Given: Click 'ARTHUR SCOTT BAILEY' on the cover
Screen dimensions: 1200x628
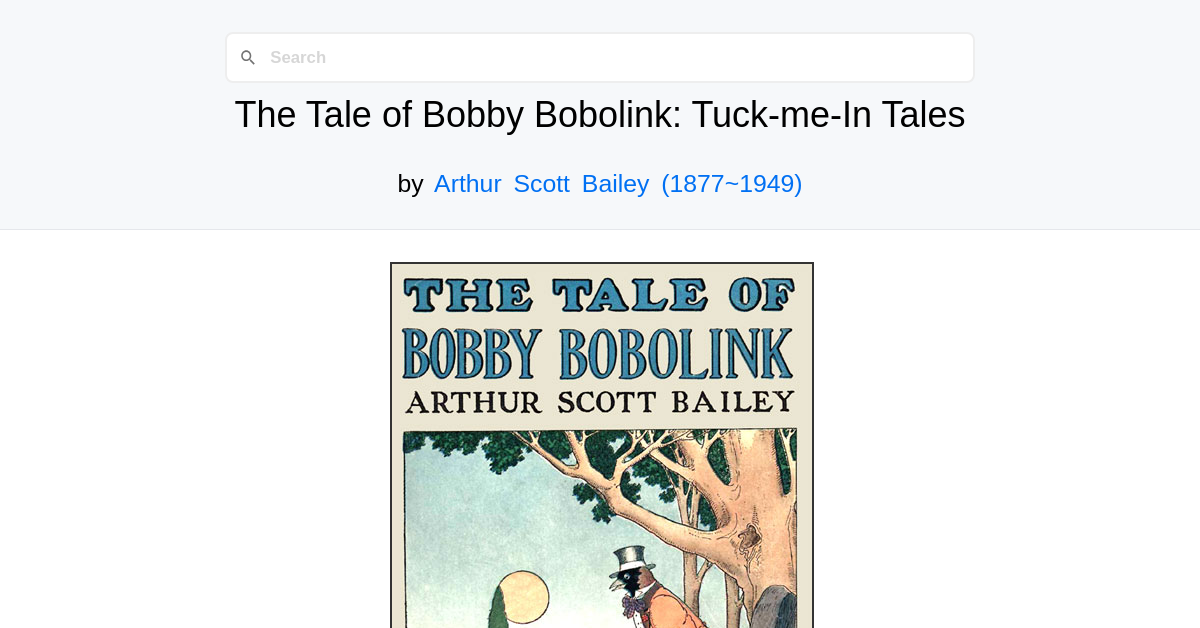Looking at the screenshot, I should (x=601, y=399).
